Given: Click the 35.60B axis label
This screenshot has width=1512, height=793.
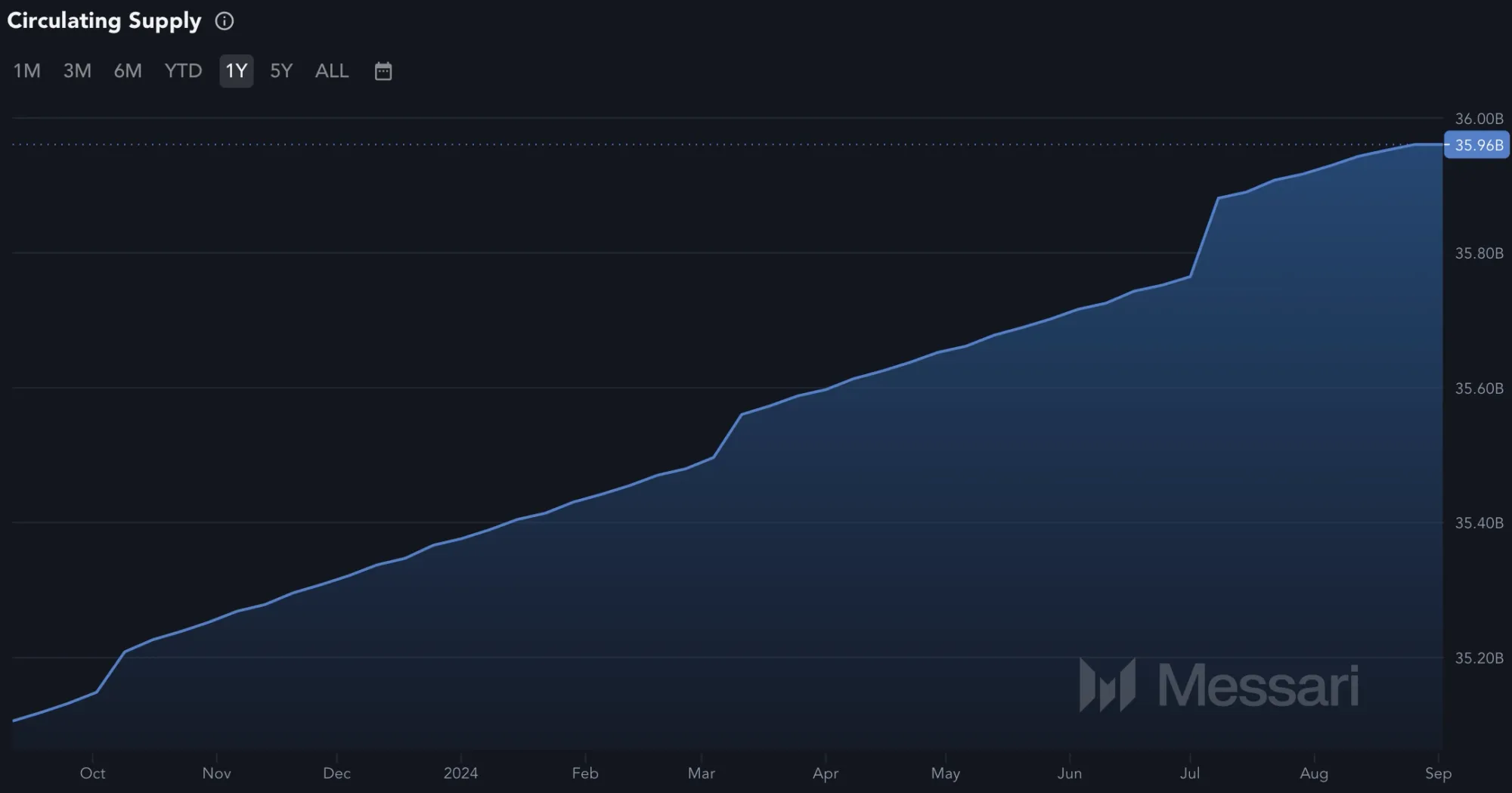Looking at the screenshot, I should (x=1479, y=389).
